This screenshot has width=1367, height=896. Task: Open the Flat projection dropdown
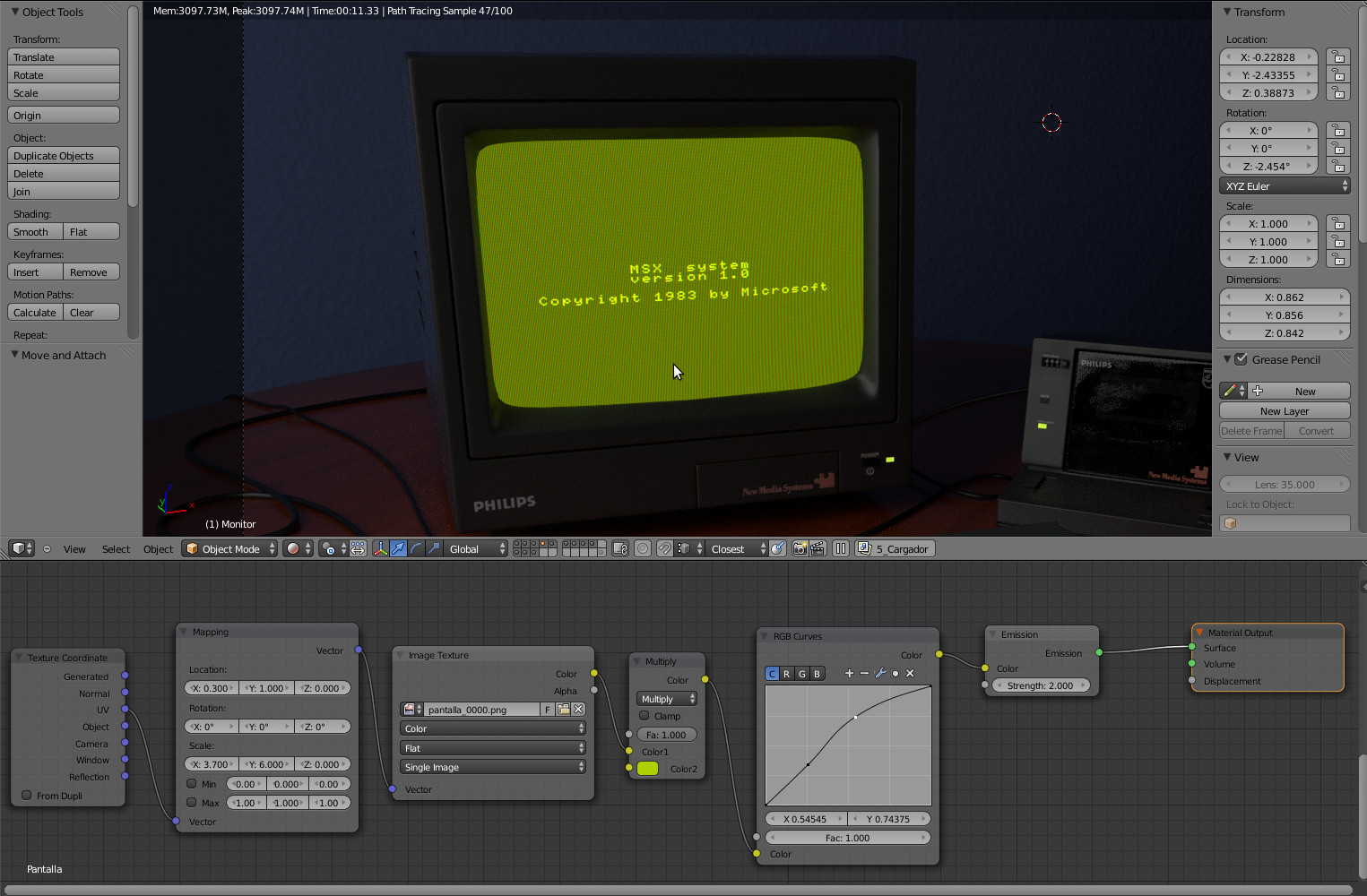(x=493, y=747)
